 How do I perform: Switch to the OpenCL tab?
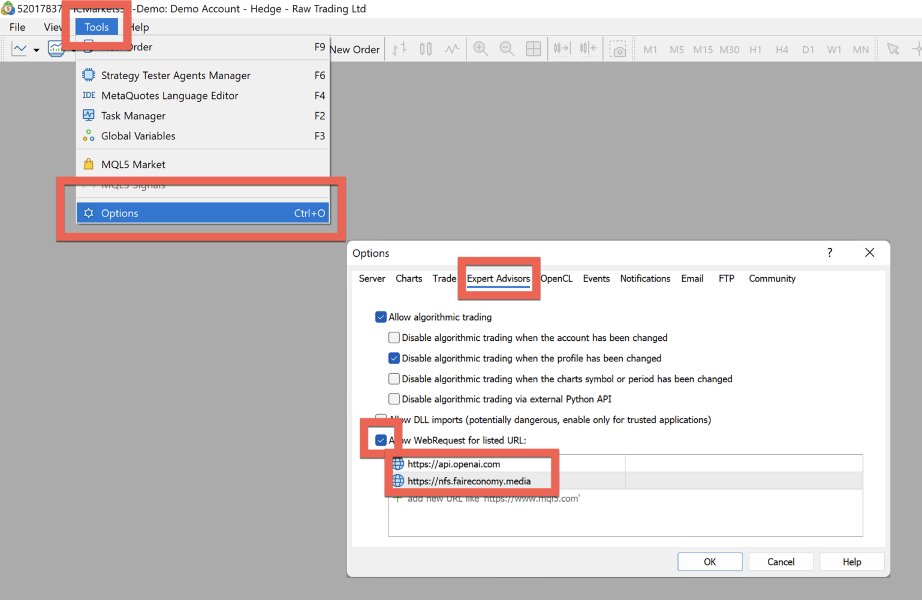[556, 279]
